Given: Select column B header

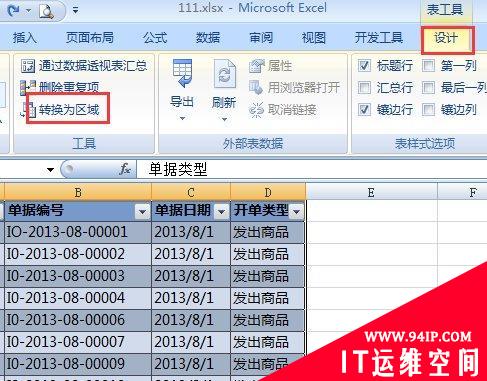Looking at the screenshot, I should 78,192.
